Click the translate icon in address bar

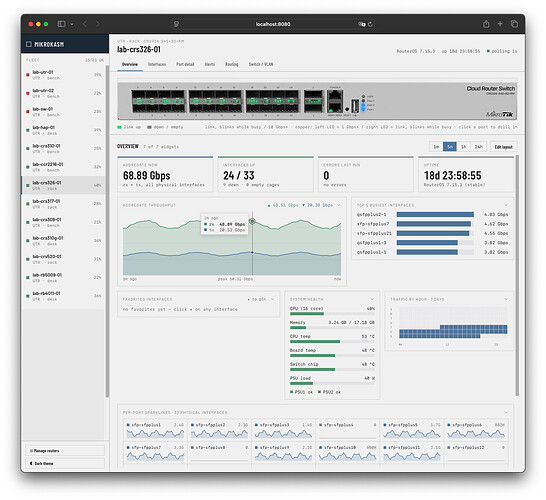pyautogui.click(x=362, y=24)
